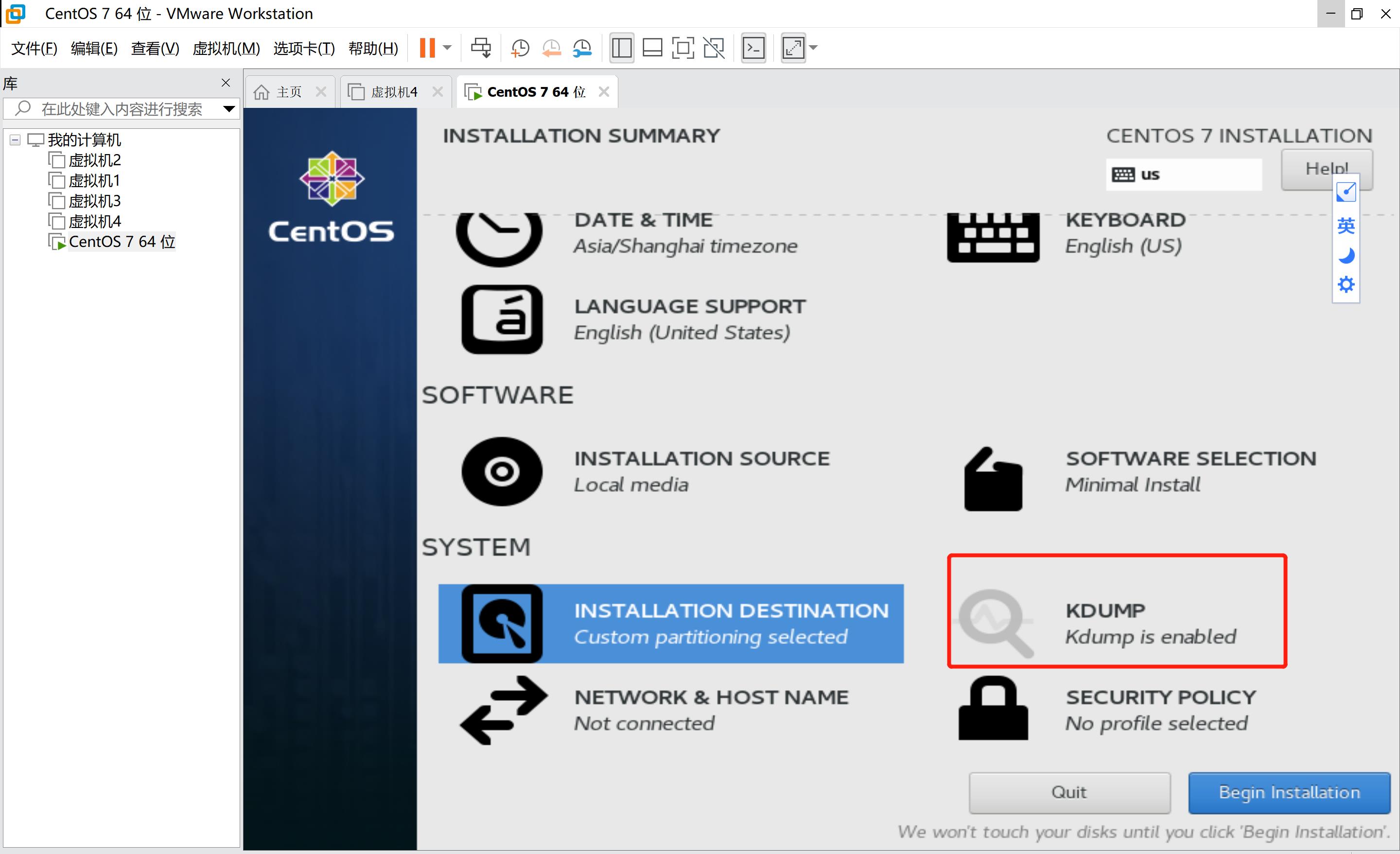1400x854 pixels.
Task: Toggle the IME moon icon
Action: point(1346,256)
